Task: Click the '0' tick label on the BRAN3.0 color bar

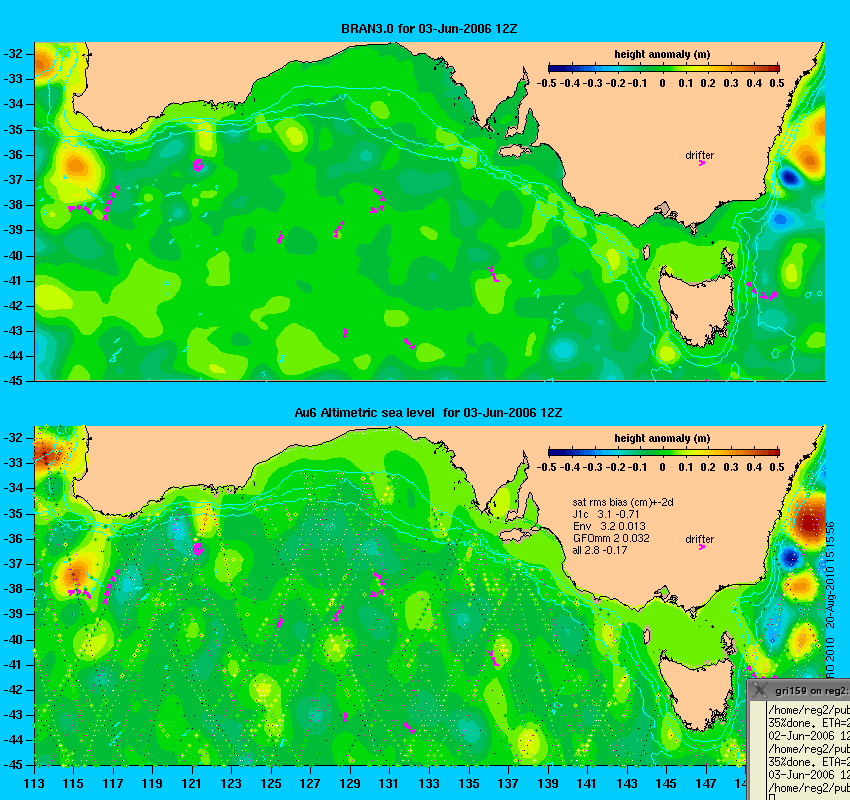Action: click(662, 83)
